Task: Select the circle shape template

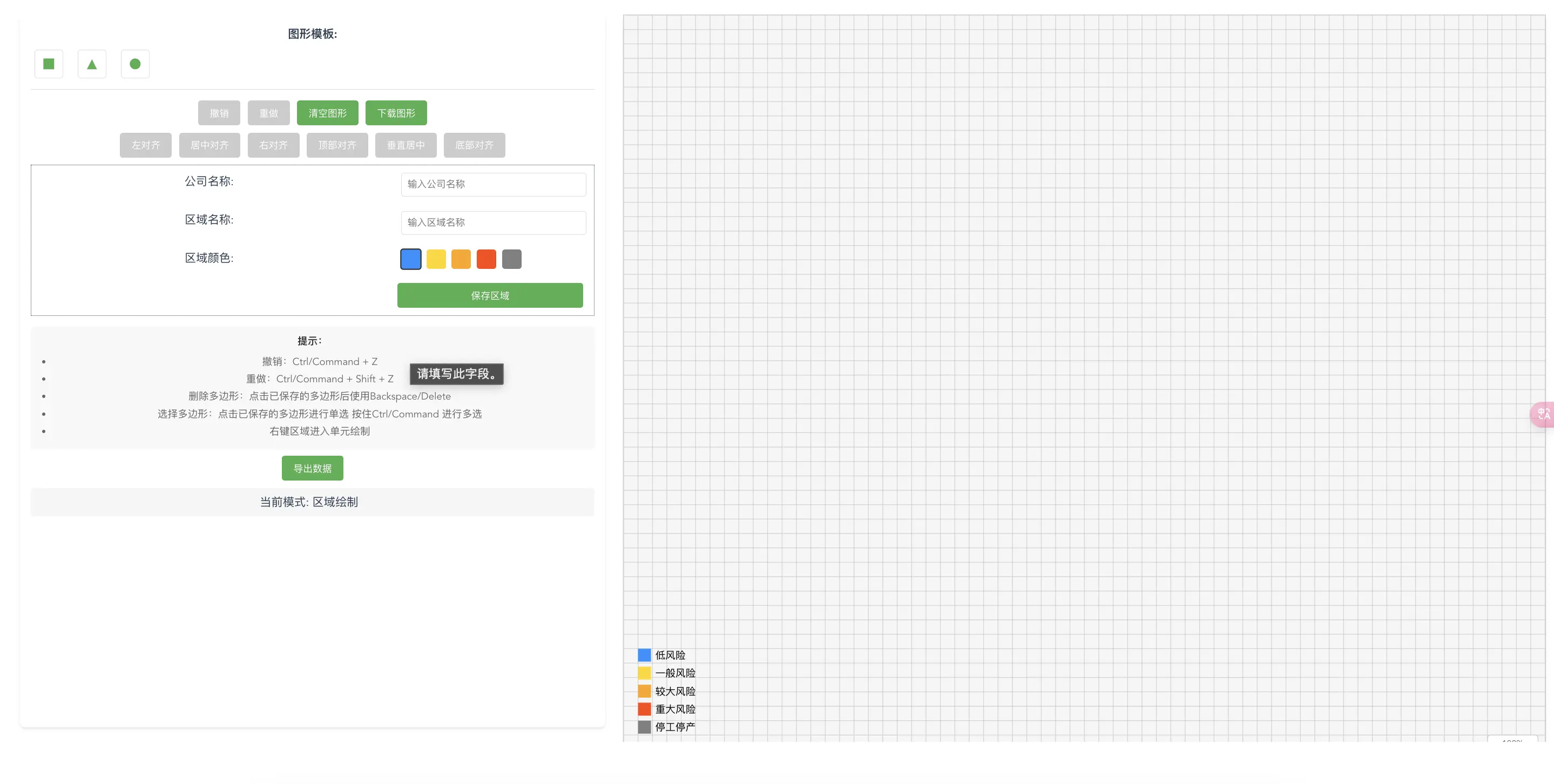Action: (135, 64)
